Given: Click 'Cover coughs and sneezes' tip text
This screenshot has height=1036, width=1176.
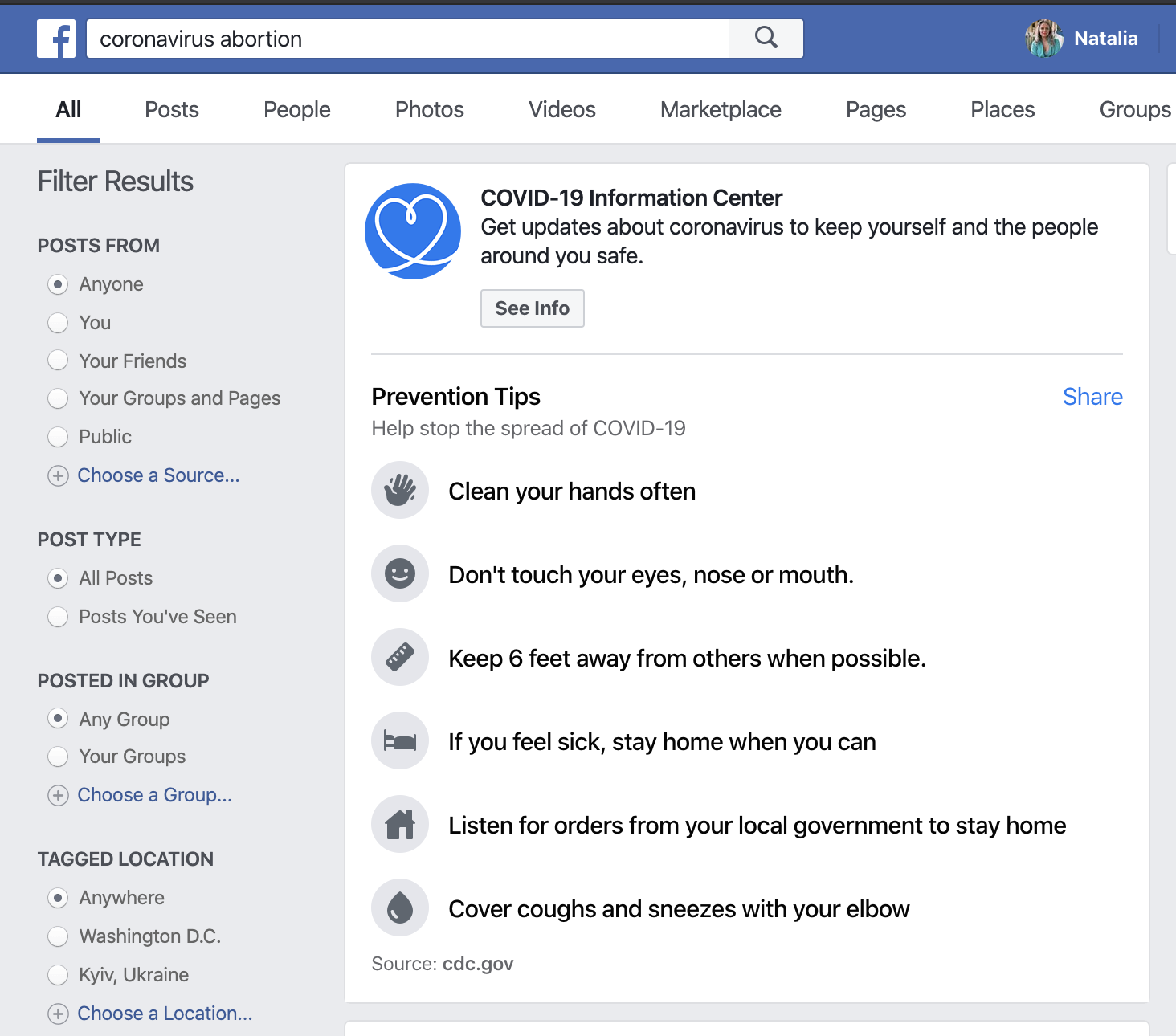Looking at the screenshot, I should tap(679, 909).
